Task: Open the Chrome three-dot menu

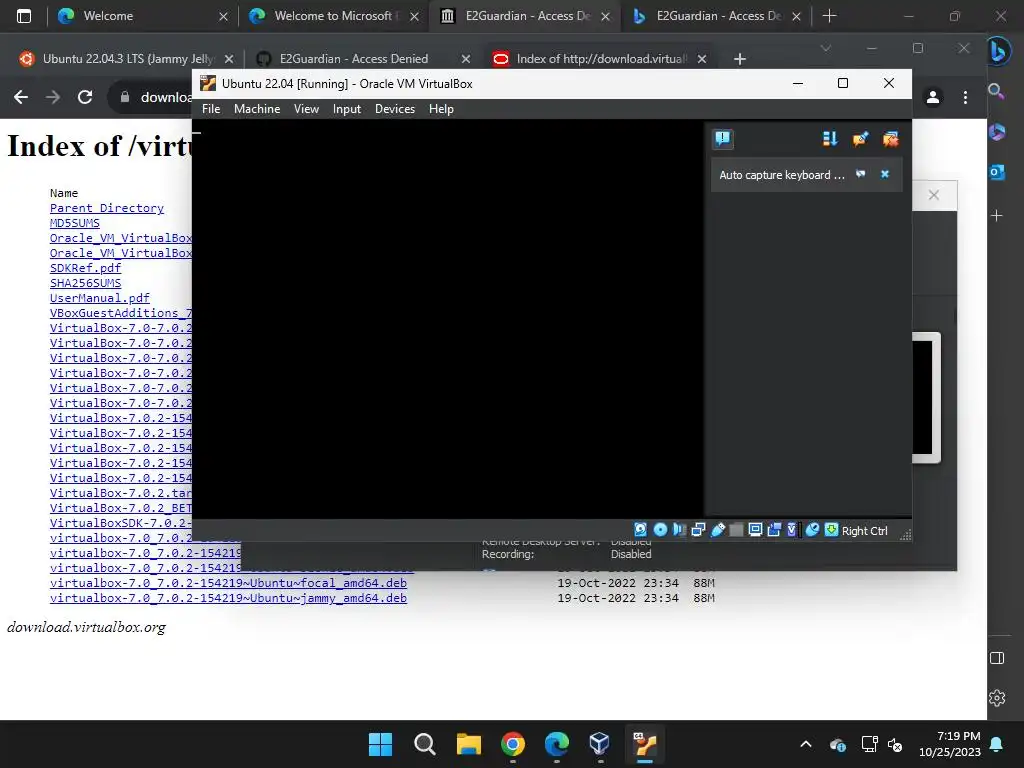Action: tap(965, 97)
